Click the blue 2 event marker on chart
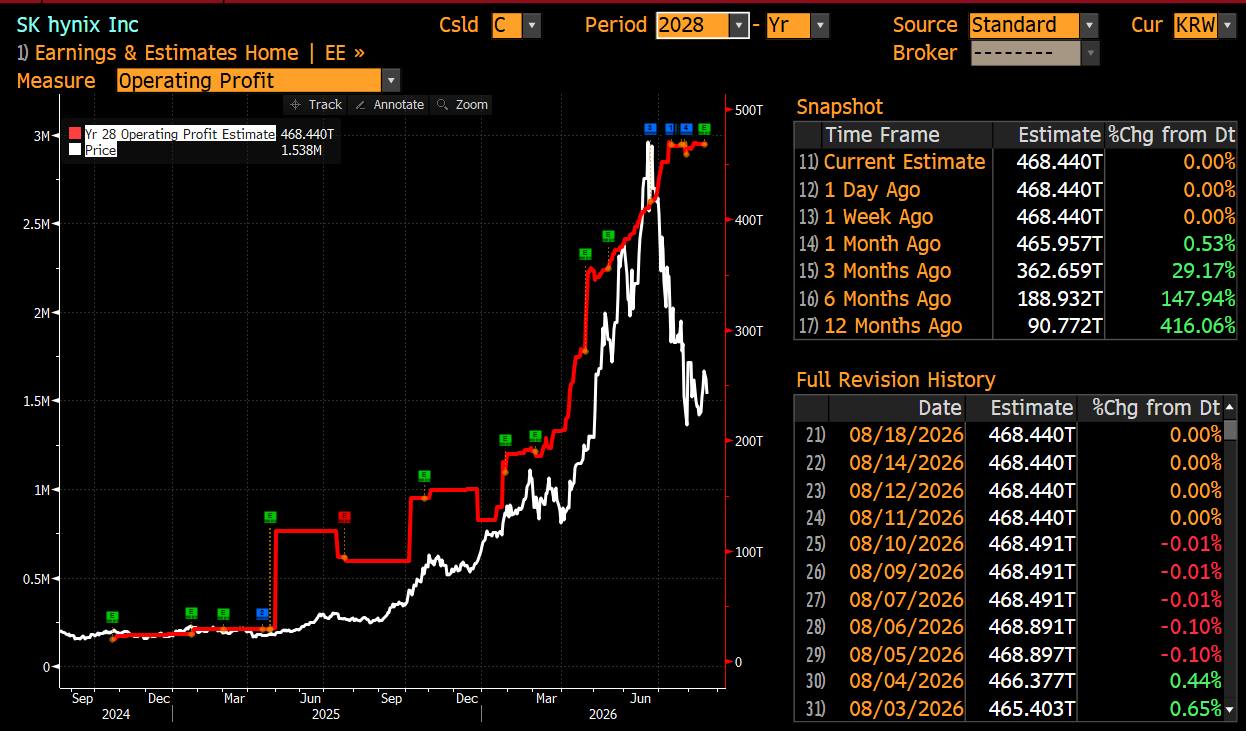This screenshot has width=1246, height=731. (262, 613)
